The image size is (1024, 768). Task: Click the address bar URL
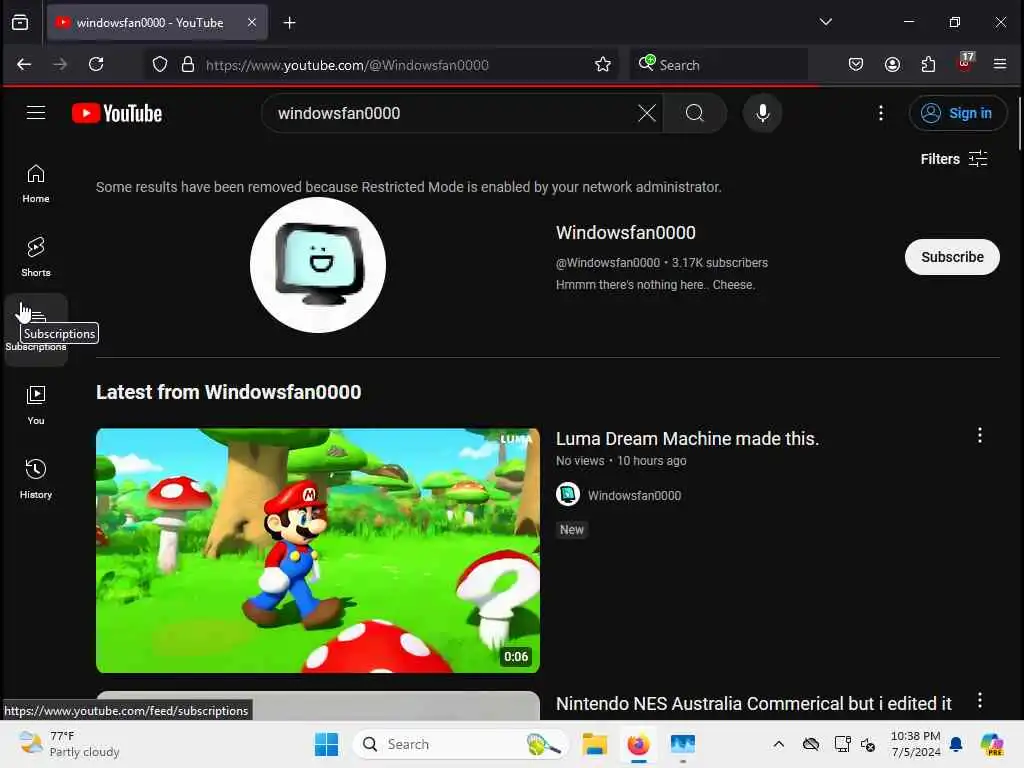tap(347, 65)
